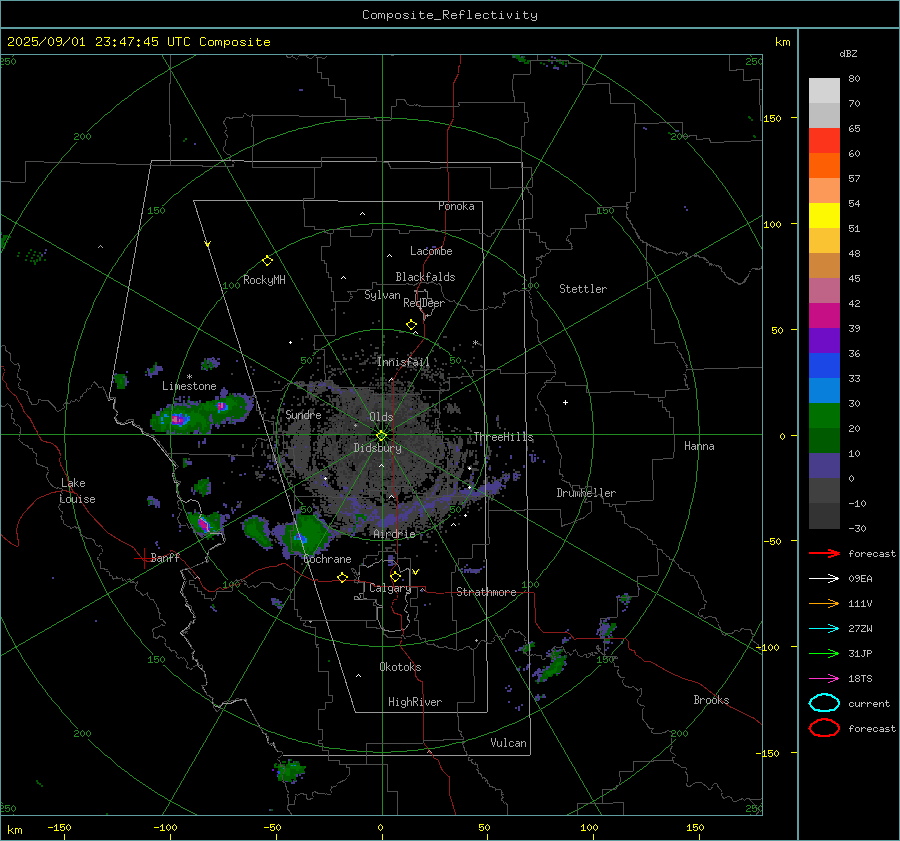Click the Cochrane city label
The image size is (900, 841).
pos(327,559)
